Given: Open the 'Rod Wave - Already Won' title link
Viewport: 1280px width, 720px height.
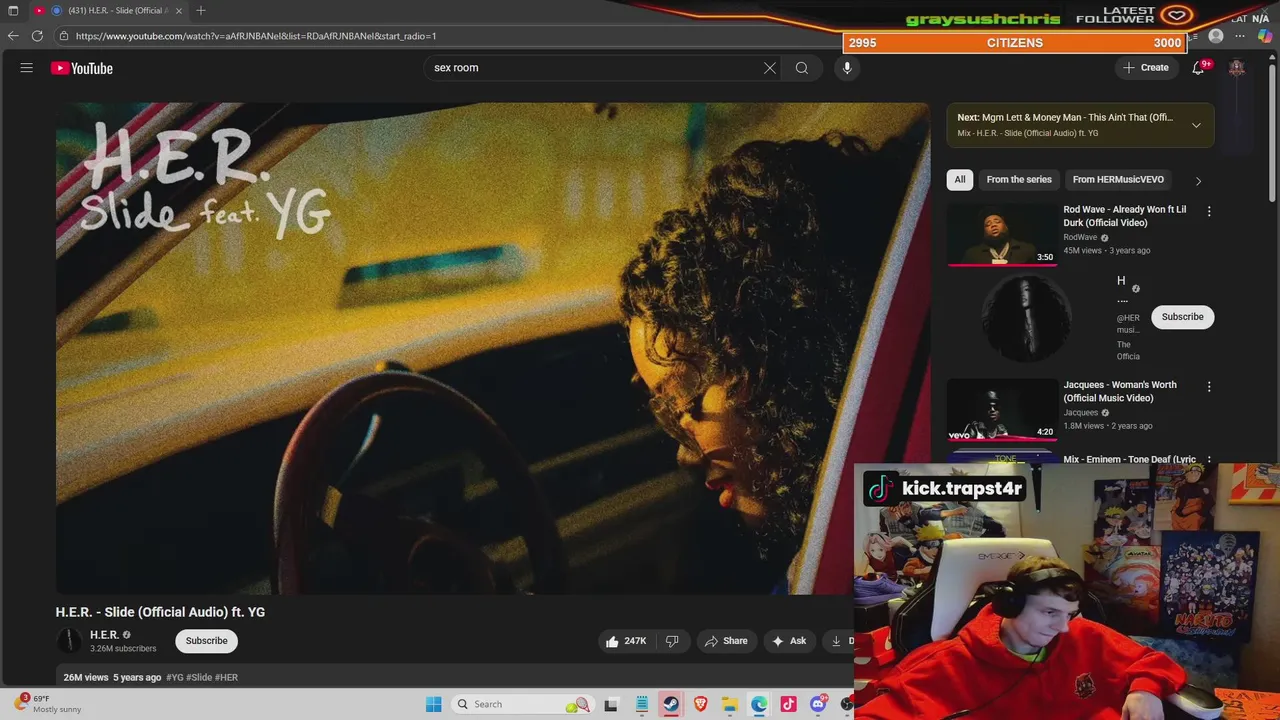Looking at the screenshot, I should (1125, 216).
